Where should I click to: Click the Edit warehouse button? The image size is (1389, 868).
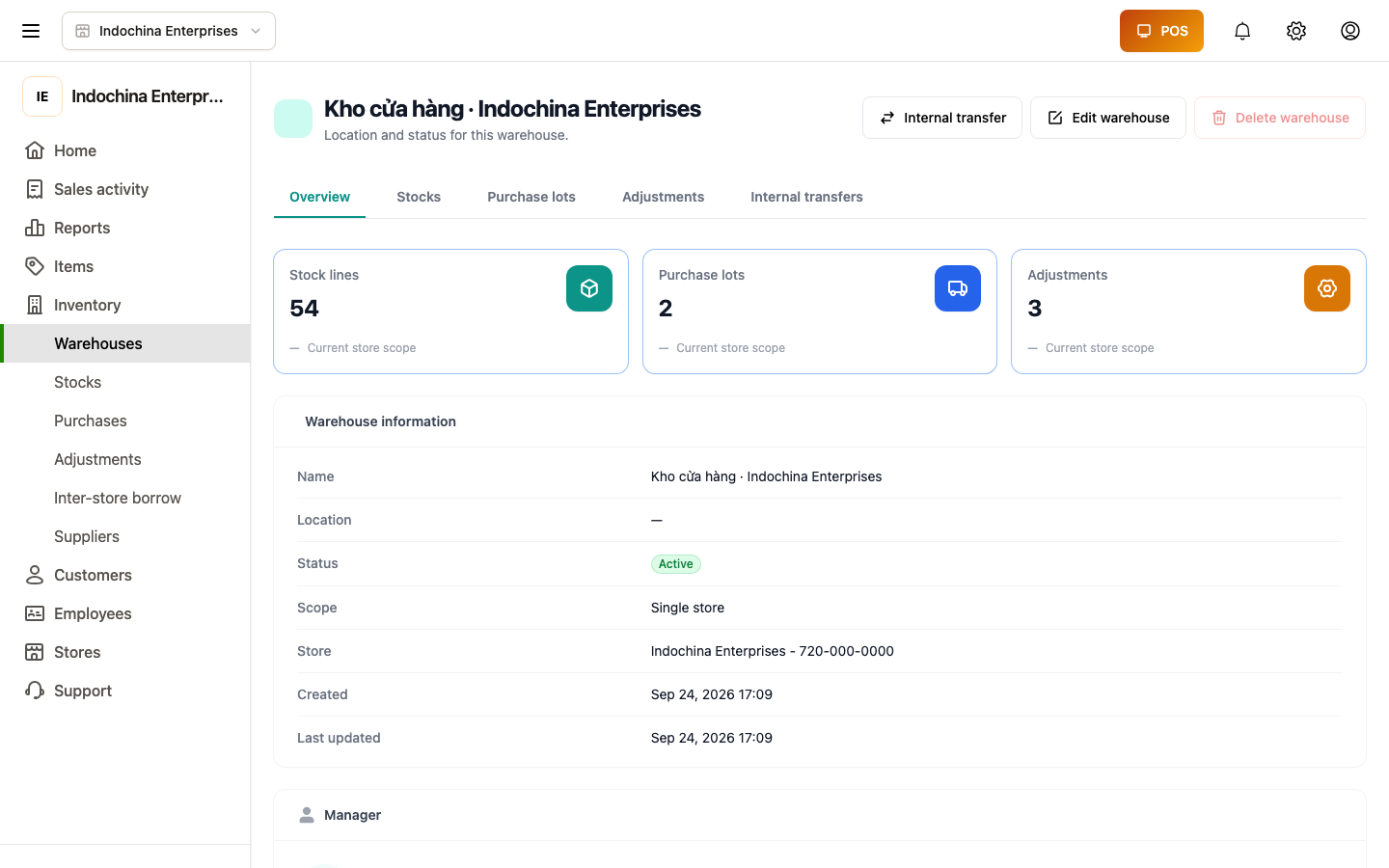1108,118
